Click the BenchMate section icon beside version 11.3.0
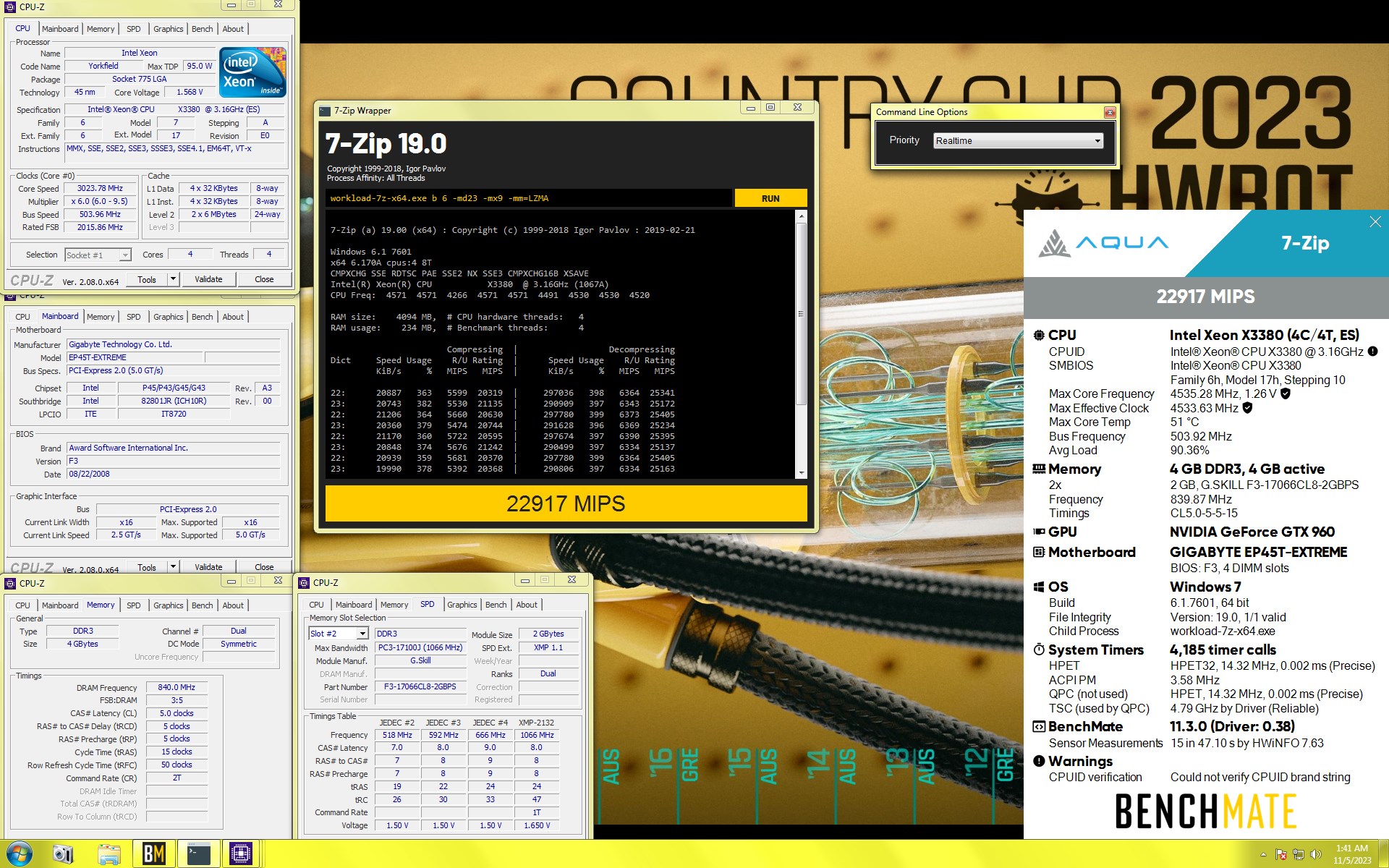 [1039, 726]
